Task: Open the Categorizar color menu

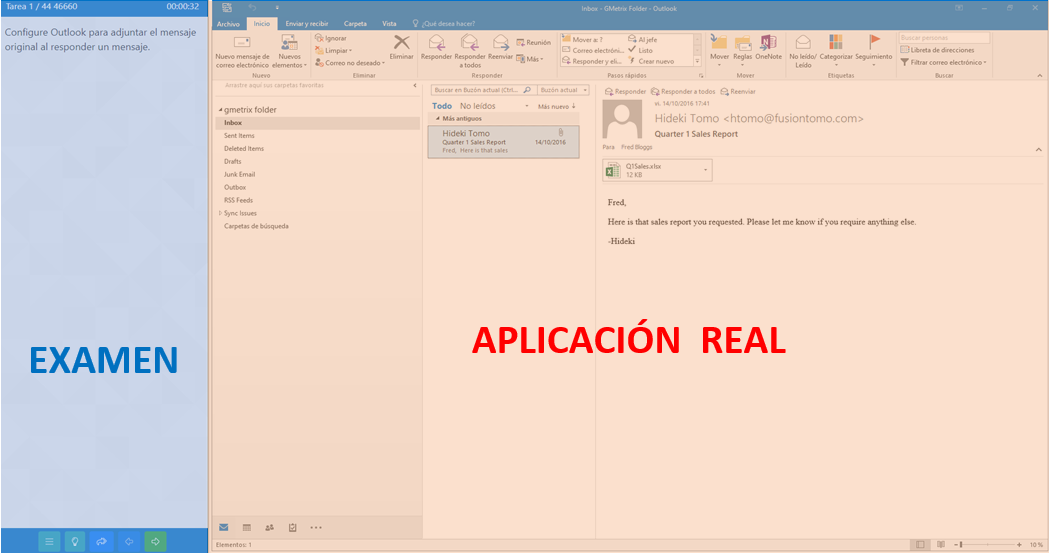Action: coord(836,49)
